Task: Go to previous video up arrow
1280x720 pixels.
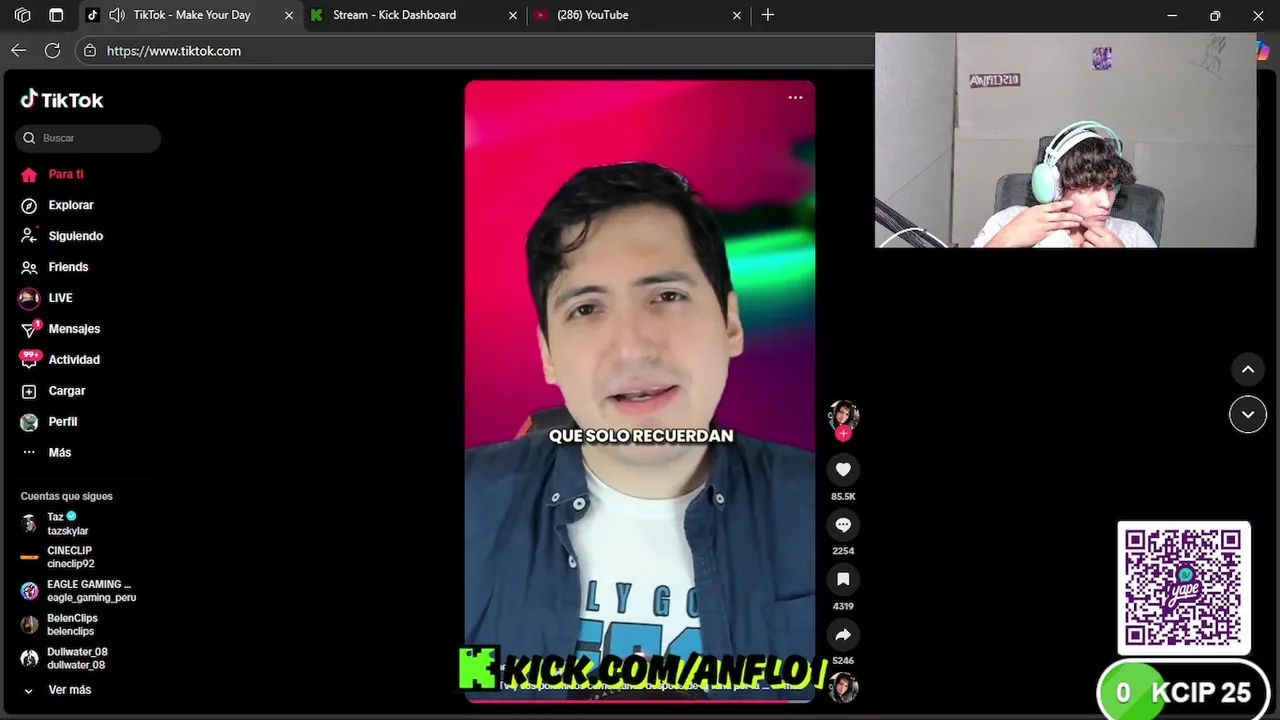Action: pyautogui.click(x=1248, y=370)
